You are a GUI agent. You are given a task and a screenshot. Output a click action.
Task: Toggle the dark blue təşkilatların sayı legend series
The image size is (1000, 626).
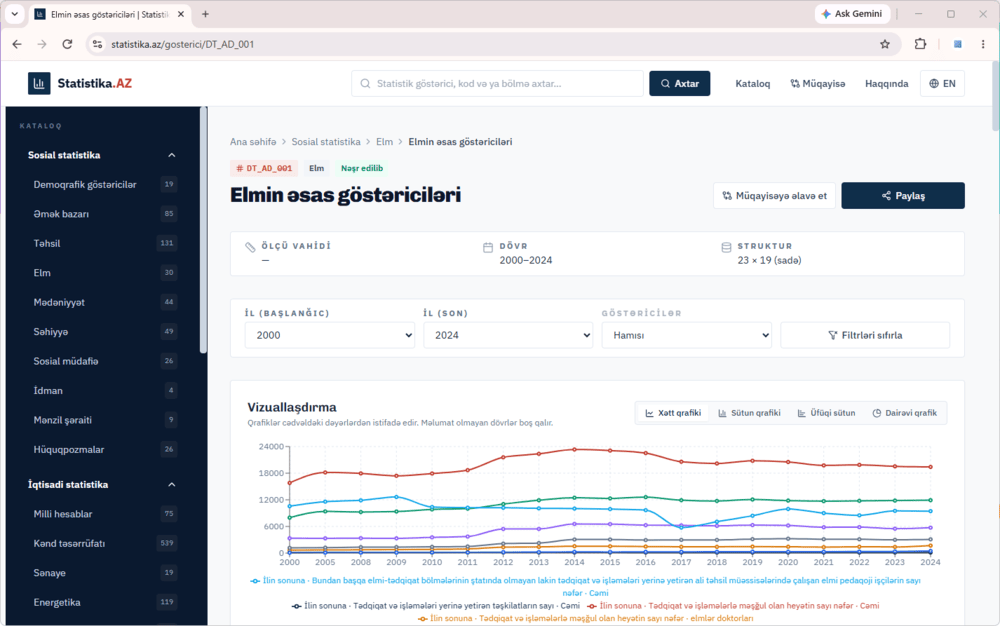(x=436, y=606)
